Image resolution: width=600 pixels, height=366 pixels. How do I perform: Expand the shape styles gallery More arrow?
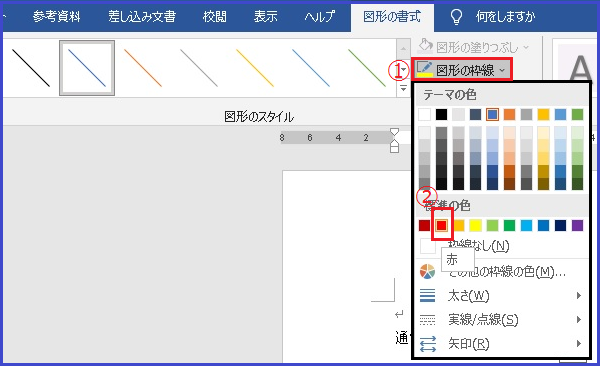(403, 89)
